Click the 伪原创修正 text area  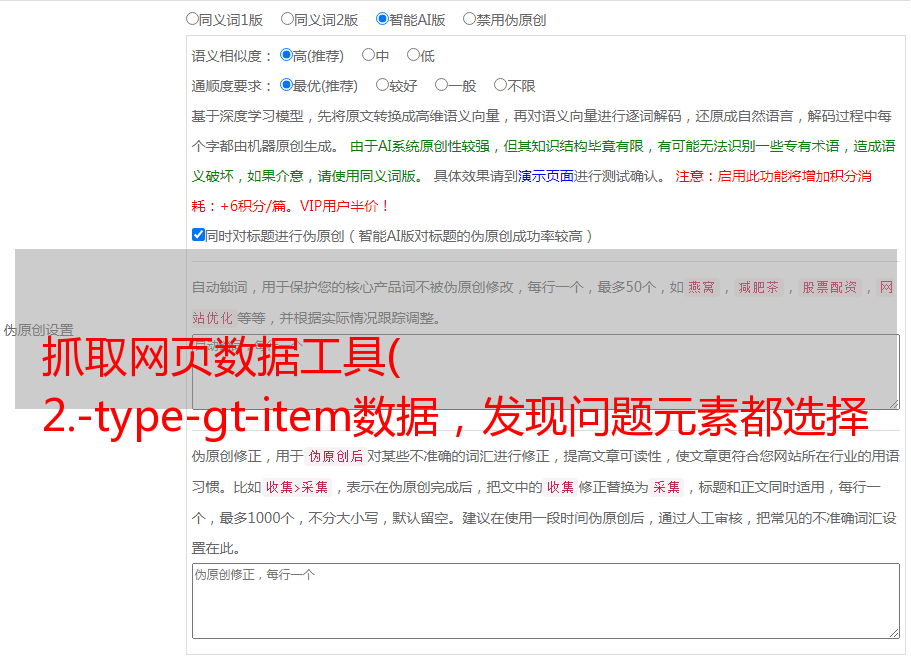[545, 600]
